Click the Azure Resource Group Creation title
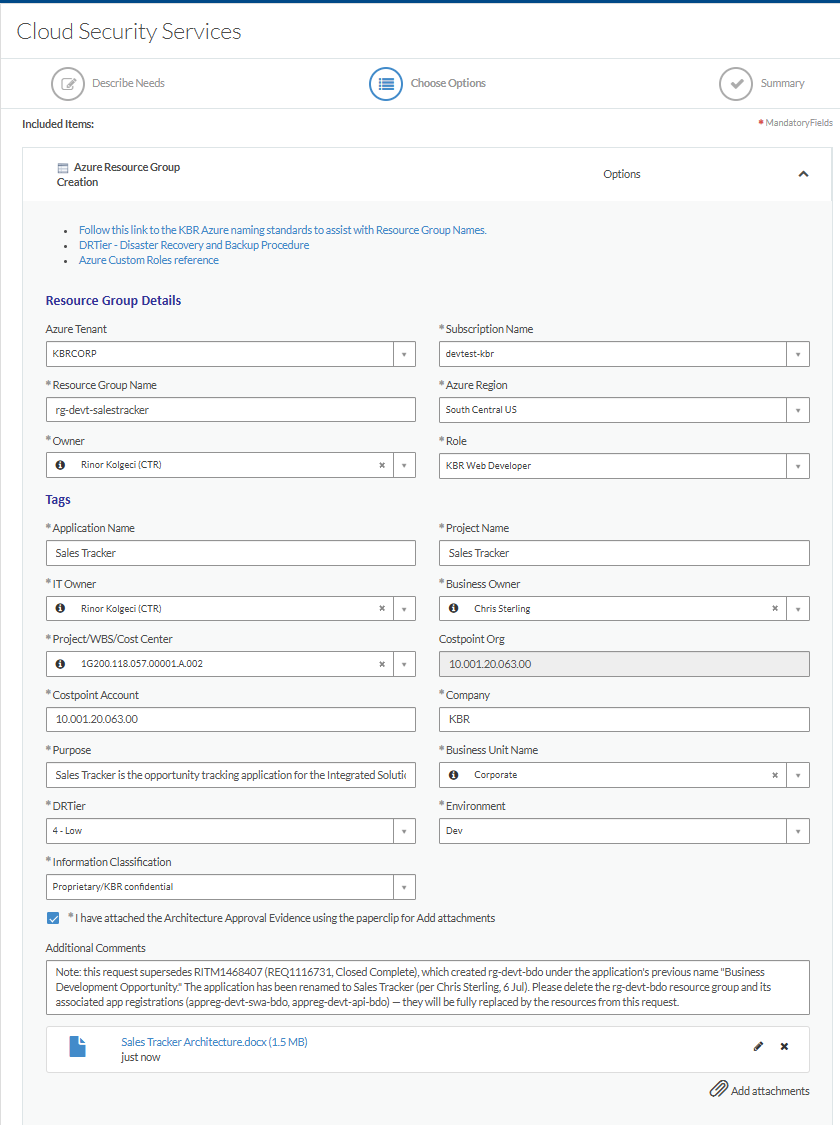840x1125 pixels. click(x=118, y=174)
